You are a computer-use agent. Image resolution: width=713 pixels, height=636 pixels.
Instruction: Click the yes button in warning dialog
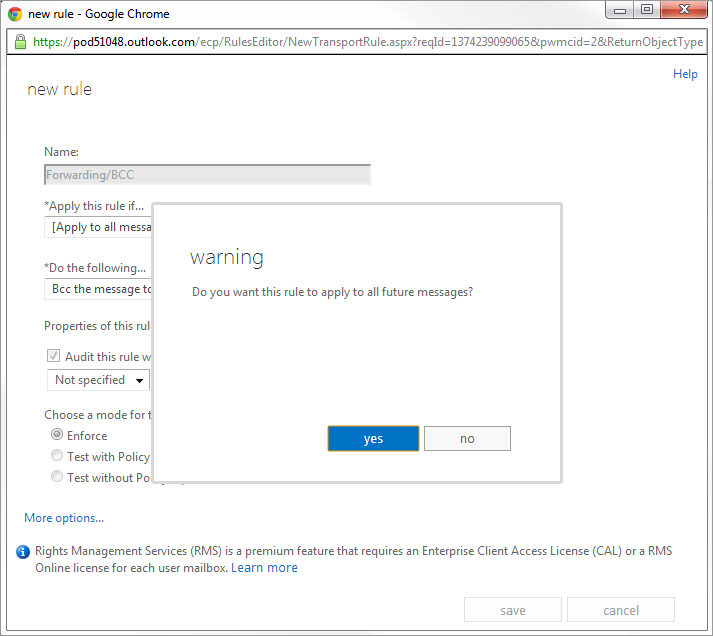tap(373, 438)
